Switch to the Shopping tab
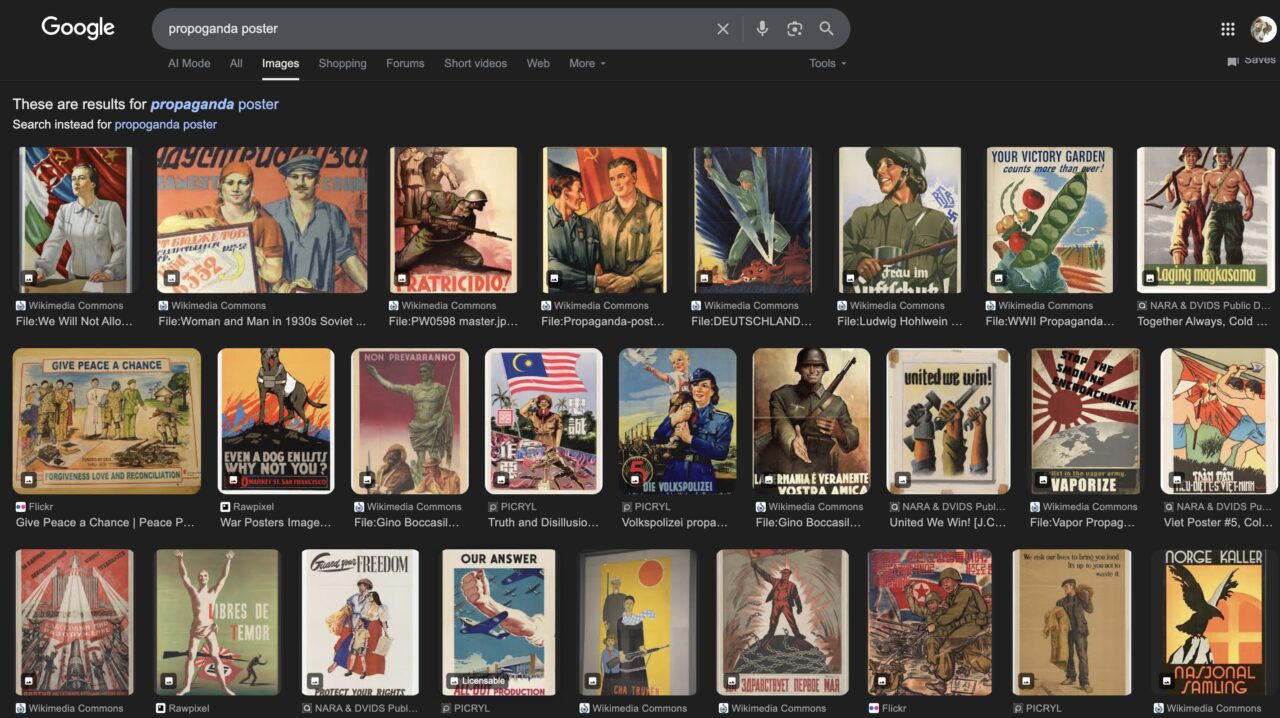This screenshot has height=718, width=1280. coord(342,63)
